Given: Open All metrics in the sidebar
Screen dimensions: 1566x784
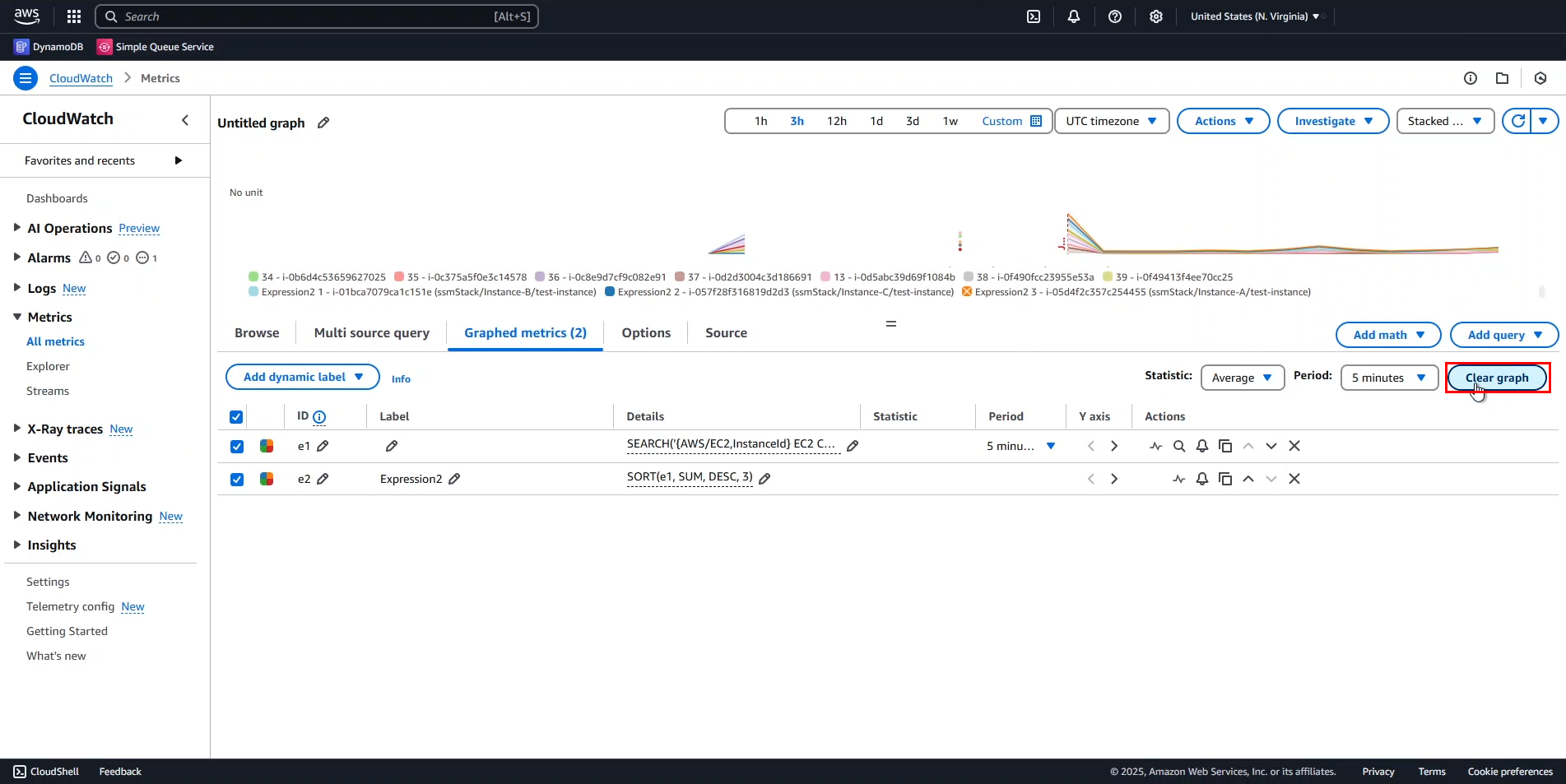Looking at the screenshot, I should (55, 341).
